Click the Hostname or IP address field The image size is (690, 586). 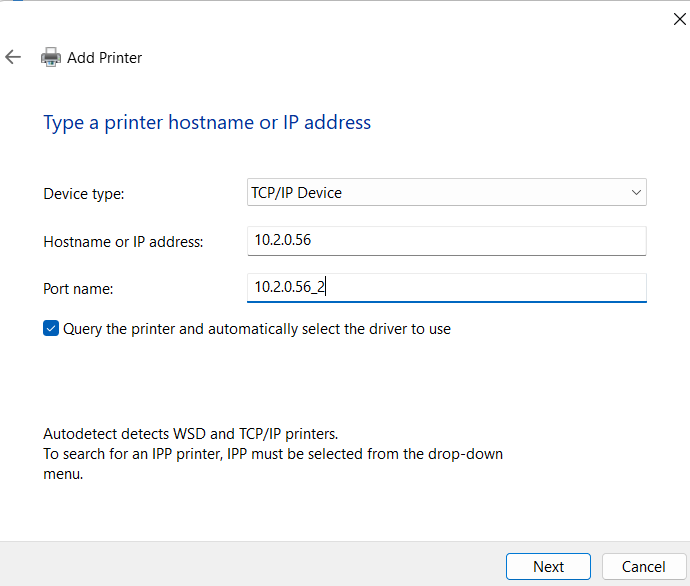coord(447,241)
